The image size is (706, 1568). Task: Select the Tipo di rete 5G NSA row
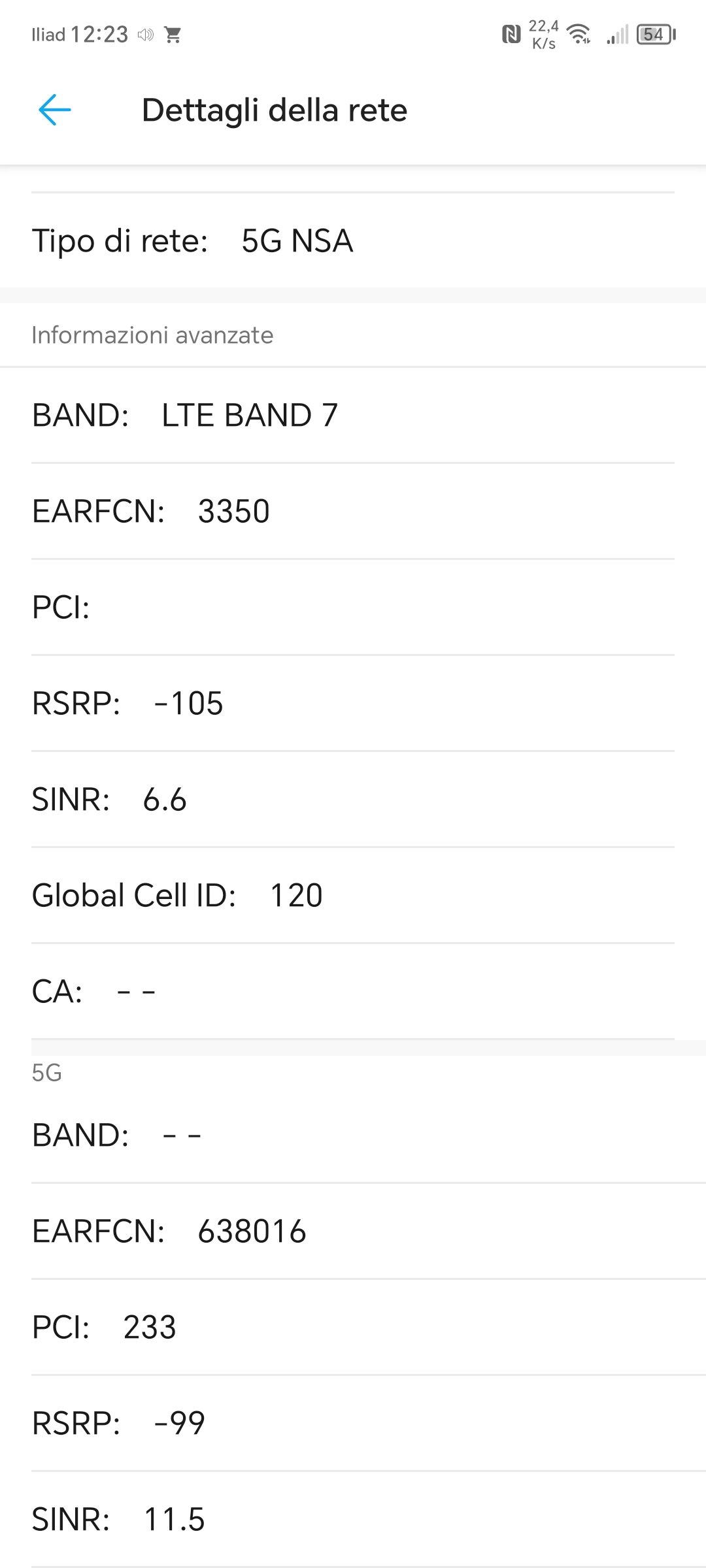(x=353, y=240)
